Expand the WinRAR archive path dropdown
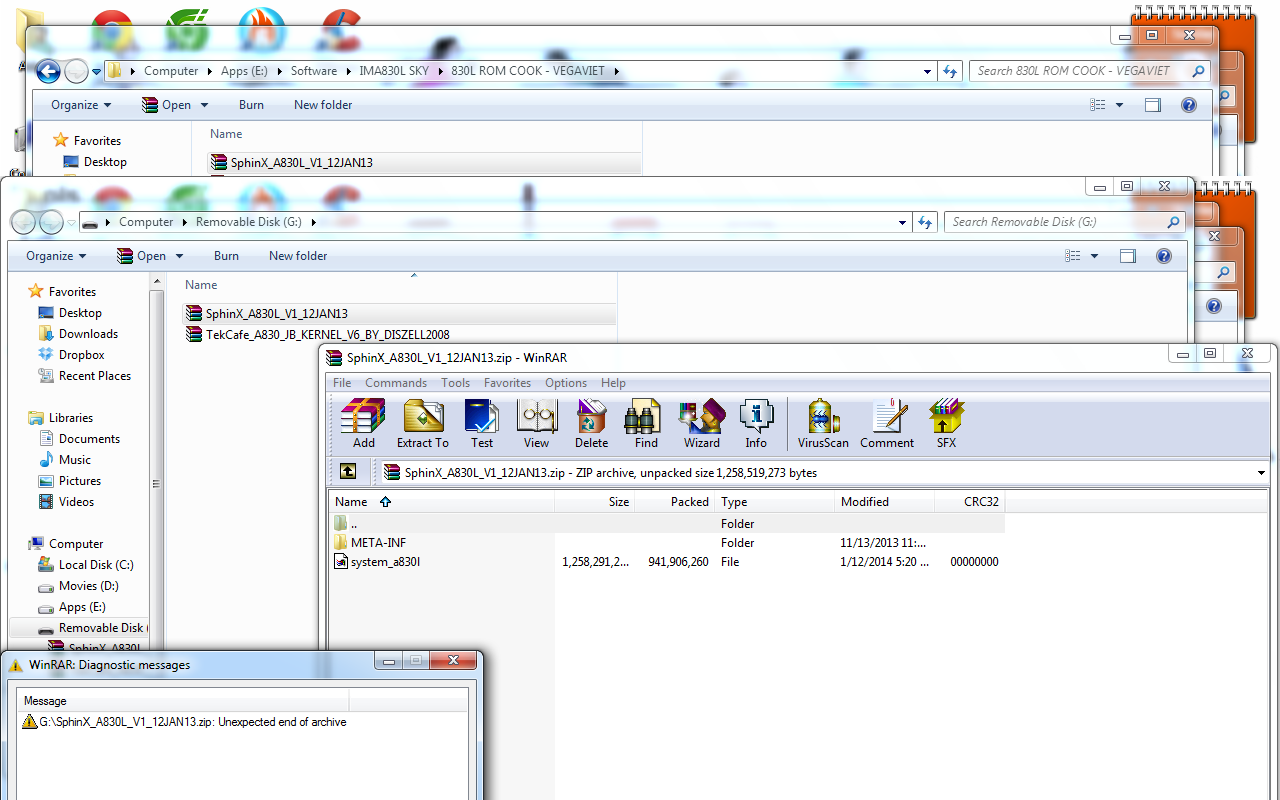This screenshot has width=1280, height=800. 1261,473
